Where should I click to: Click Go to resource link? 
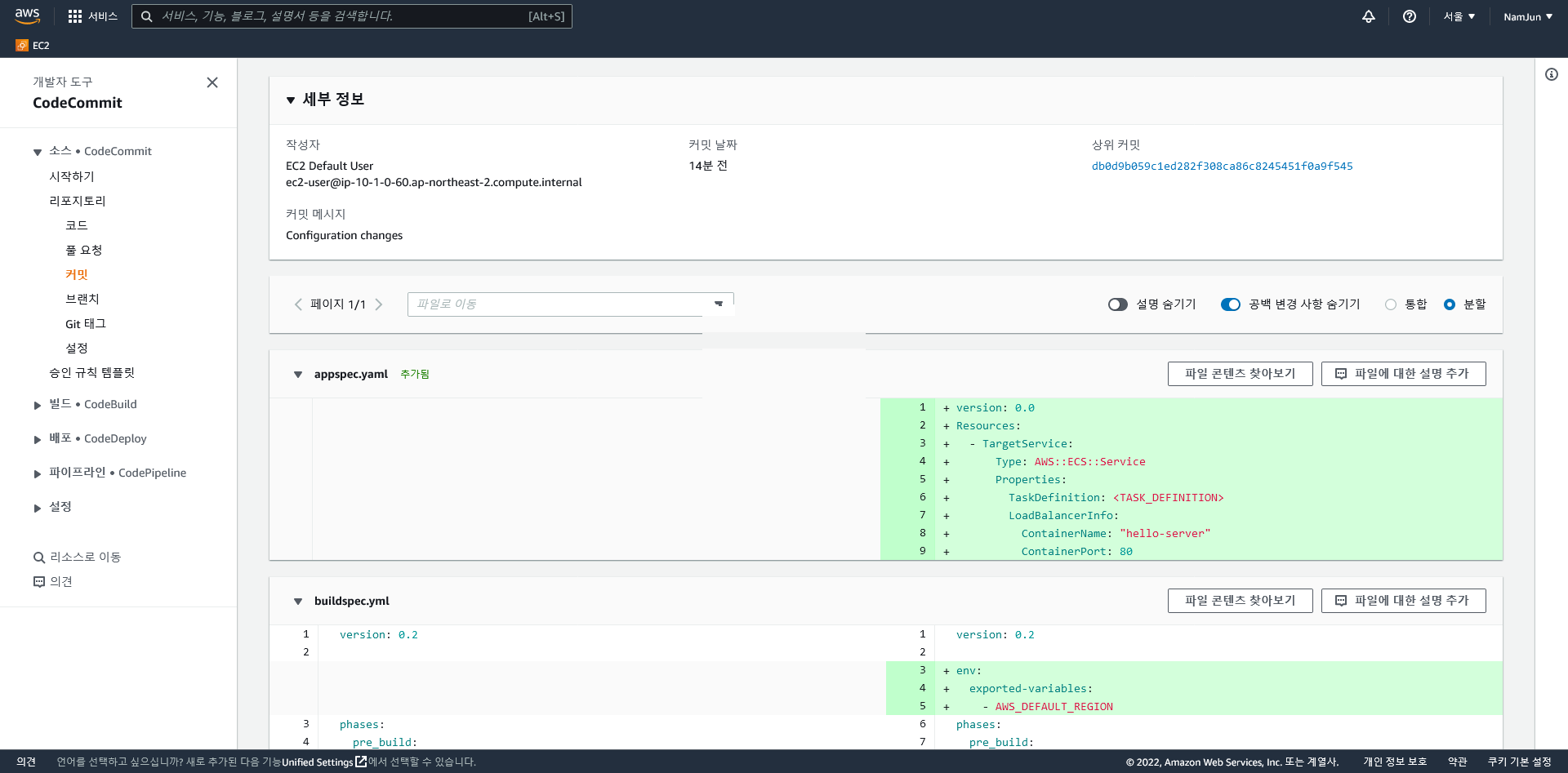click(x=86, y=557)
